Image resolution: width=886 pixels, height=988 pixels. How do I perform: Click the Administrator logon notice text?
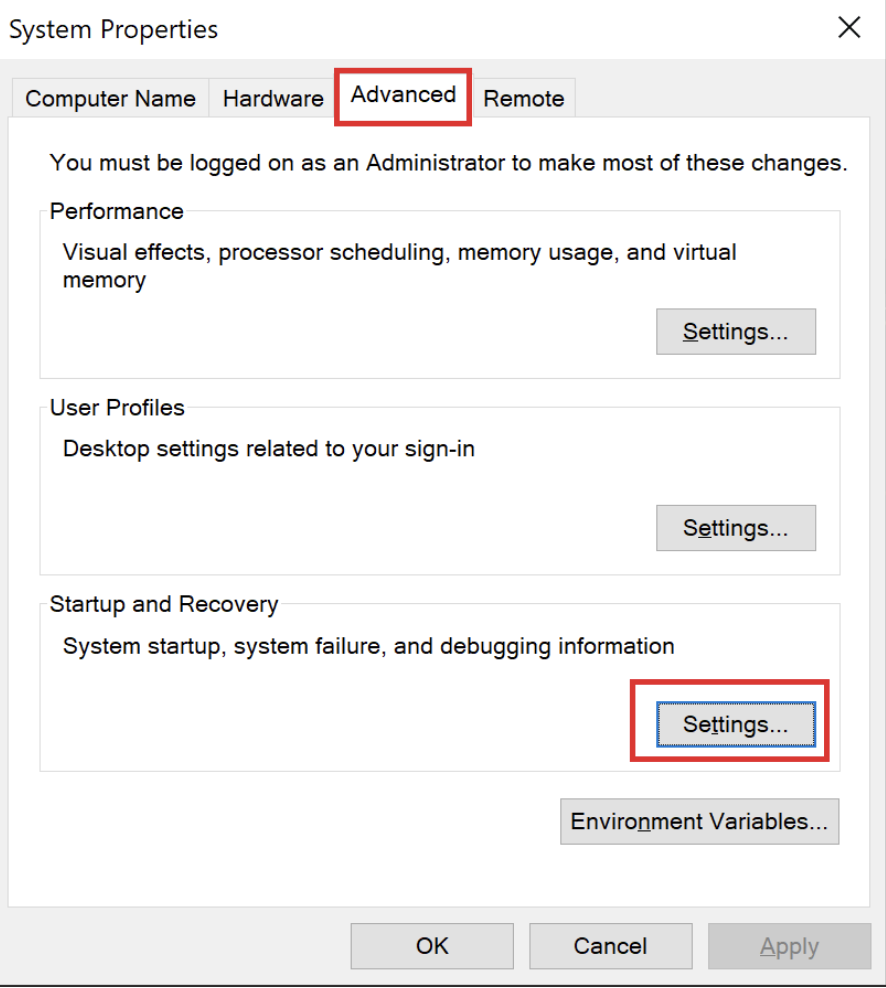point(448,163)
